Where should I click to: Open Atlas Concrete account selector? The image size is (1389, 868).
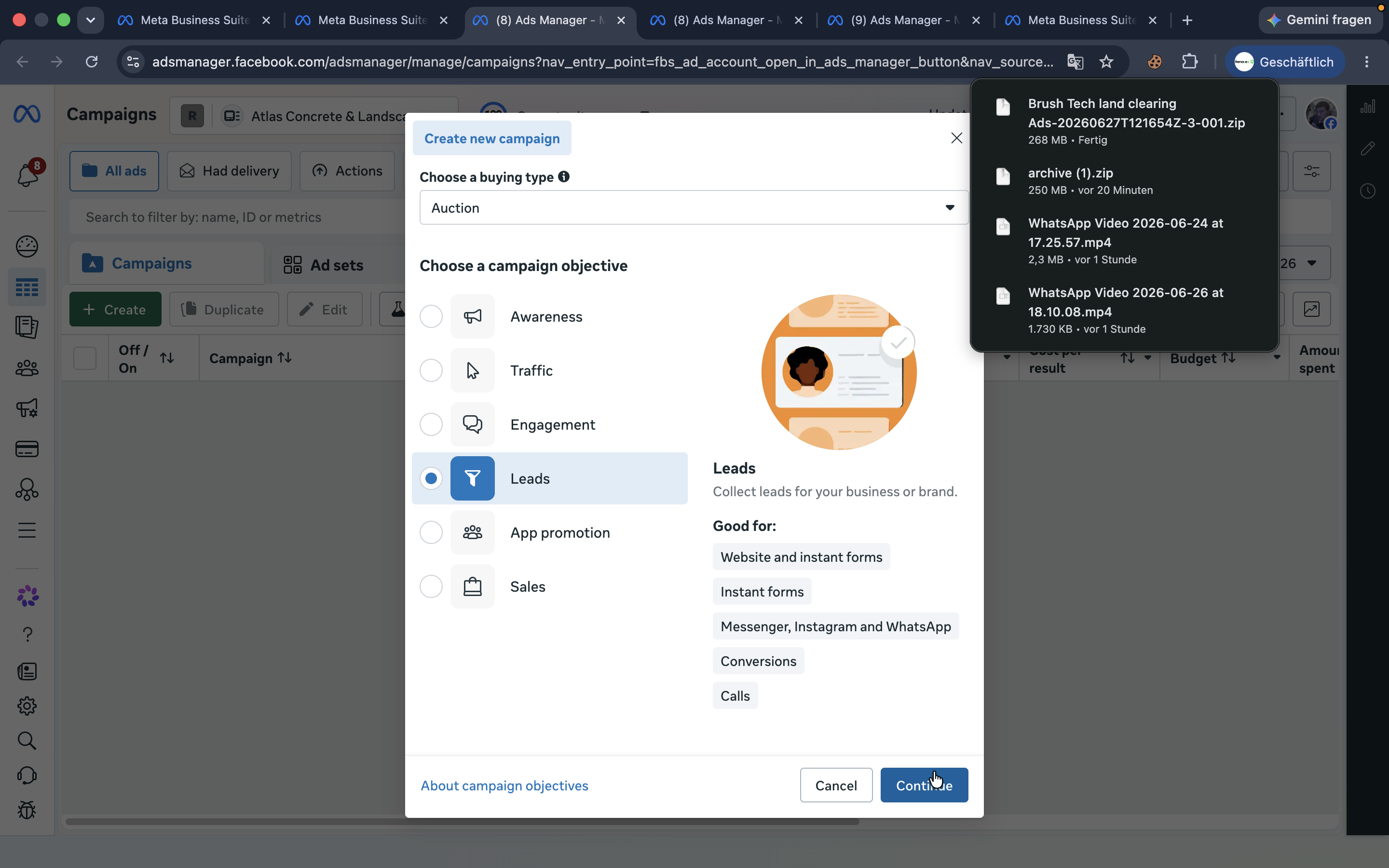pos(313,117)
